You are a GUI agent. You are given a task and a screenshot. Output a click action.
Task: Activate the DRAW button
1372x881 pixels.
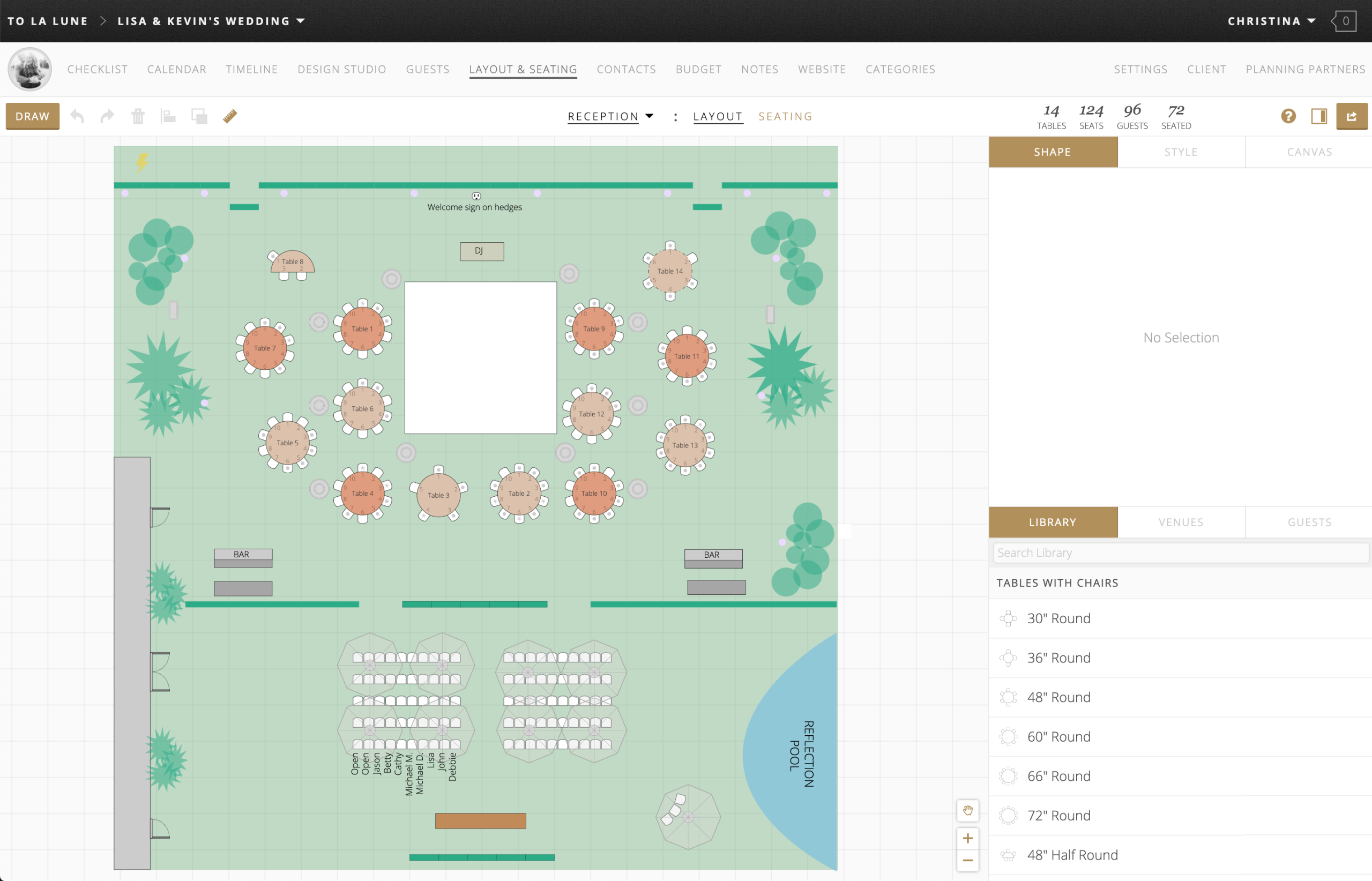pos(32,116)
